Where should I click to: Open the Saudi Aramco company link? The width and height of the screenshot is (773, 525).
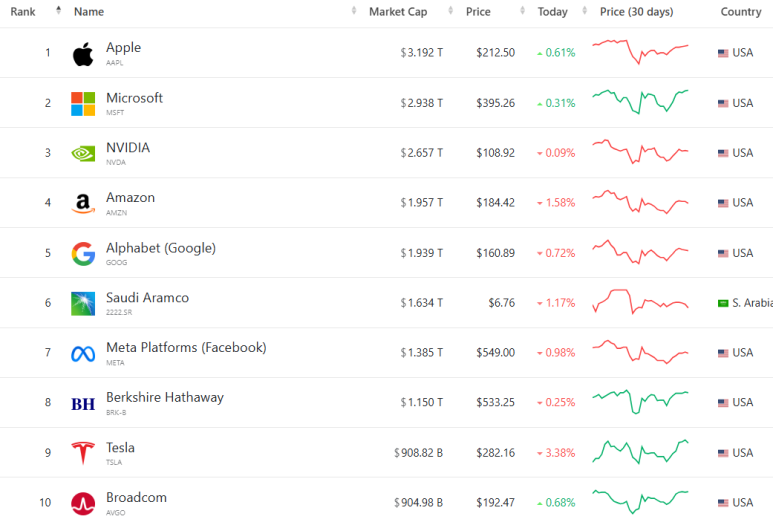pyautogui.click(x=147, y=297)
